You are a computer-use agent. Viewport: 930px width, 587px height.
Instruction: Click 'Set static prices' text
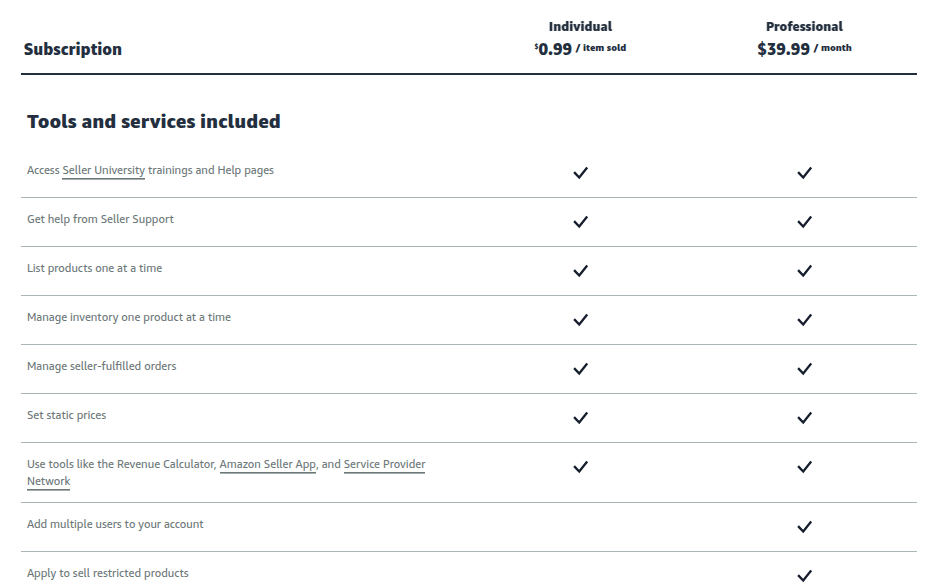coord(66,415)
